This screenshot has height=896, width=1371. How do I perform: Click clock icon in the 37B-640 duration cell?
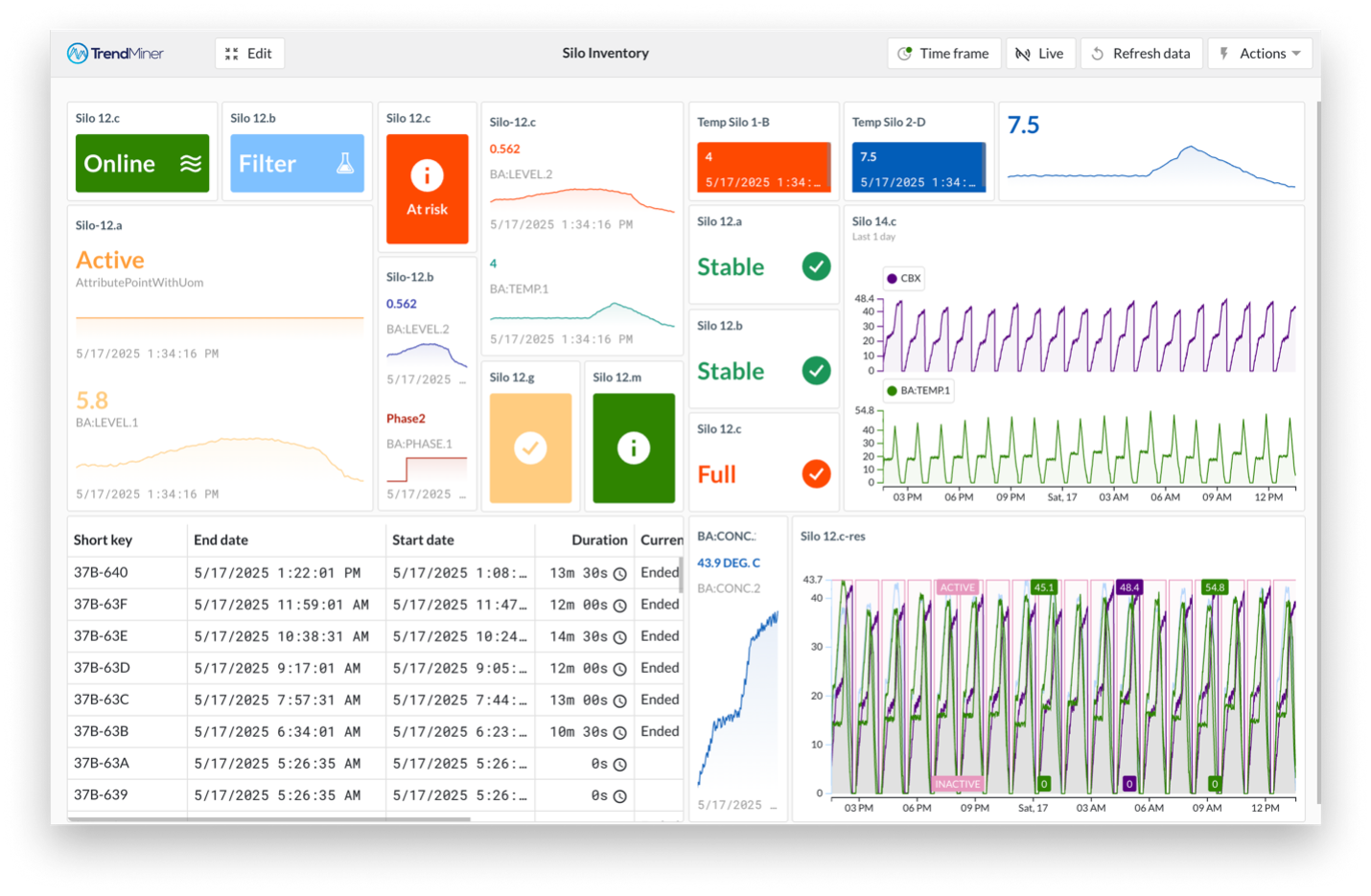click(620, 574)
